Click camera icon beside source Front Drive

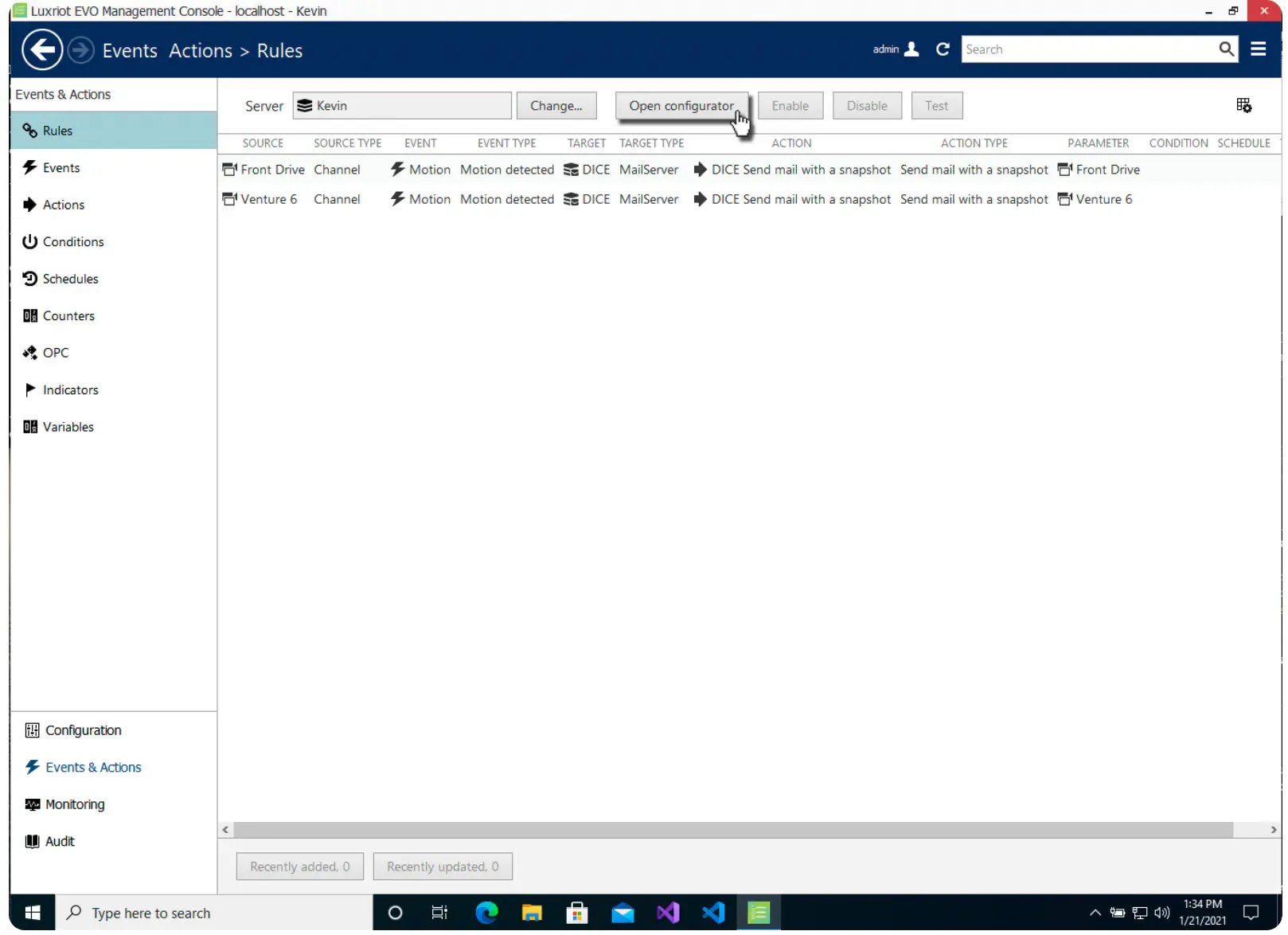coord(229,170)
